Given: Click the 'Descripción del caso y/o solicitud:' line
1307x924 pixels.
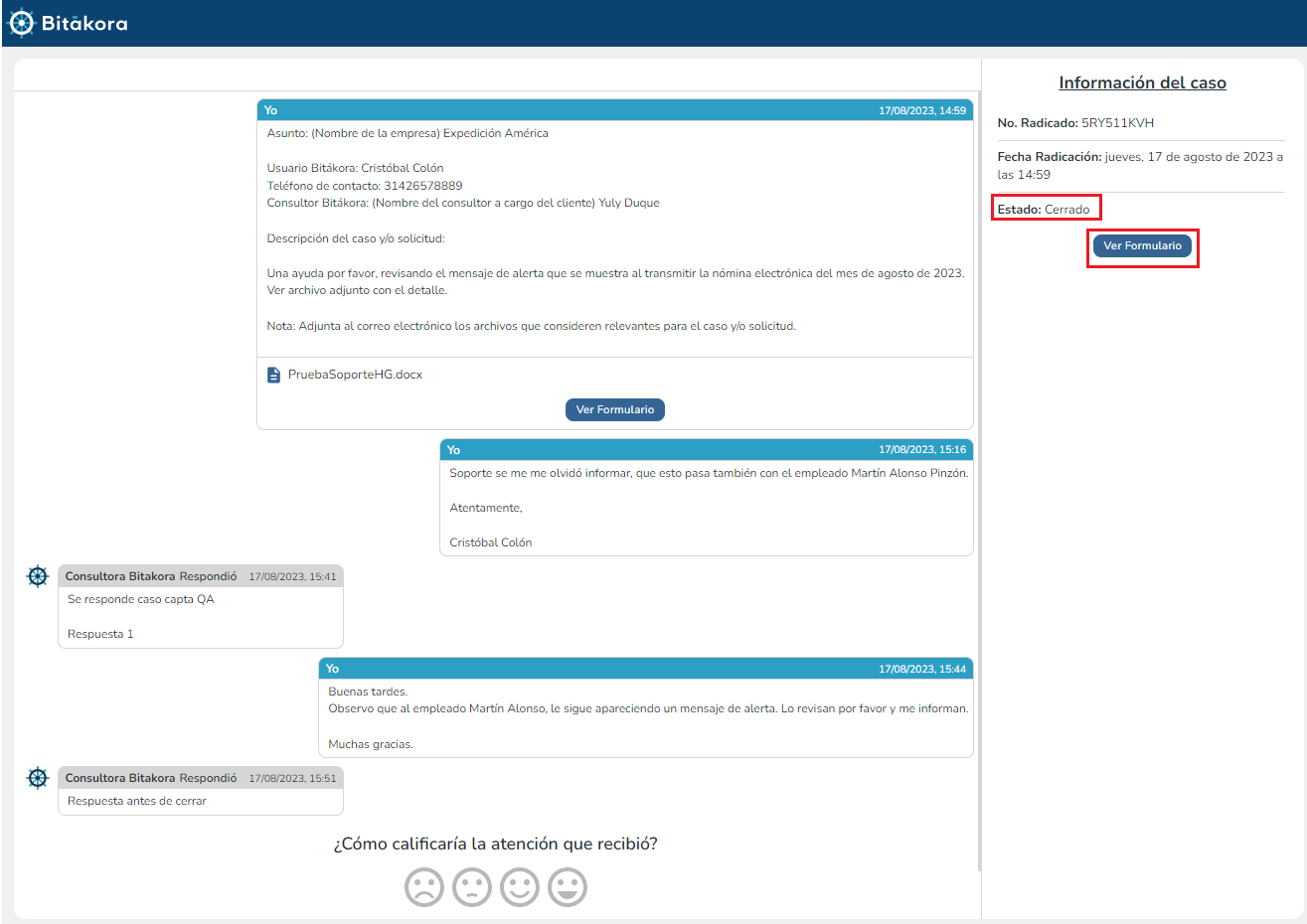Looking at the screenshot, I should (x=356, y=238).
